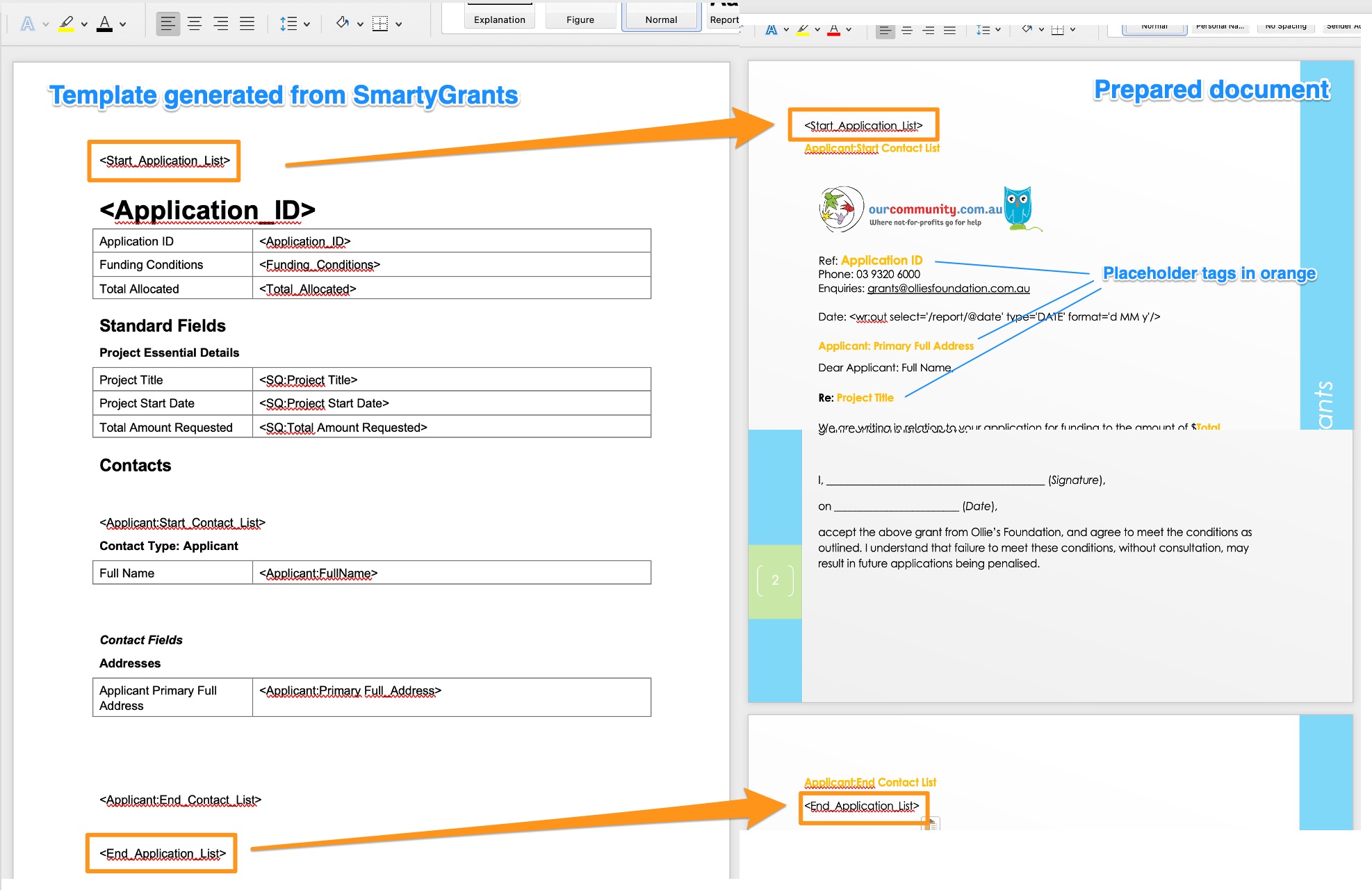The width and height of the screenshot is (1372, 890).
Task: Select the Explanation style
Action: (x=500, y=19)
